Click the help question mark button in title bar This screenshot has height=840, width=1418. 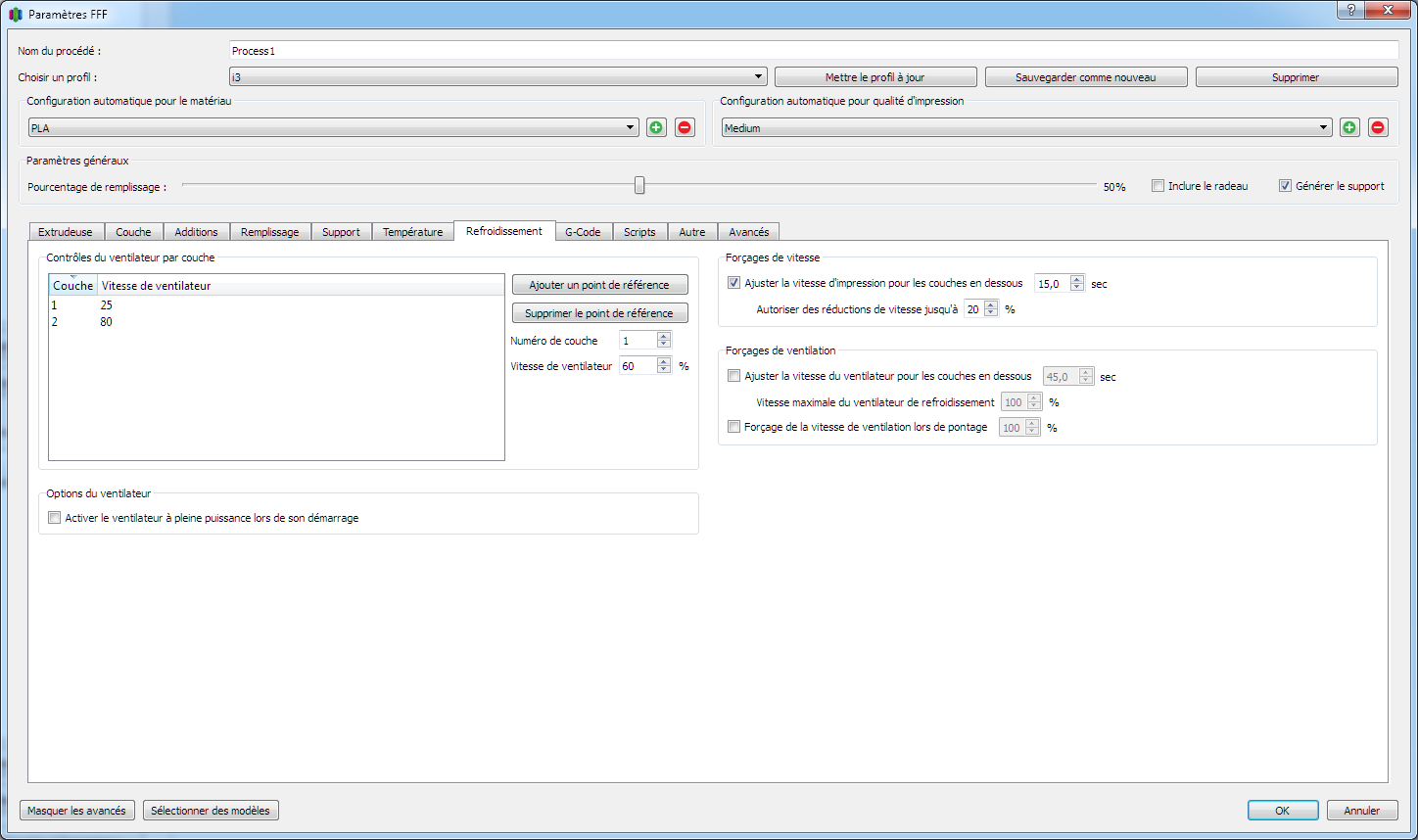click(1351, 10)
